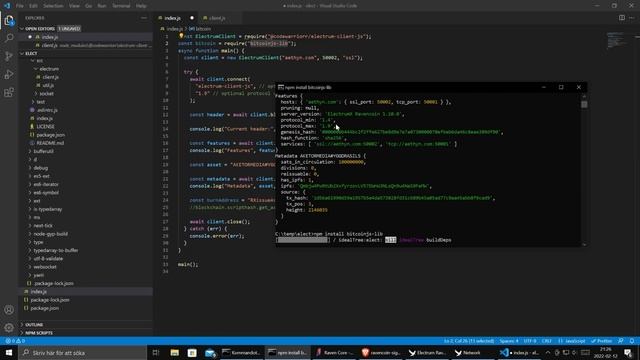Expand the typedarray-to-buffer folder

30,250
